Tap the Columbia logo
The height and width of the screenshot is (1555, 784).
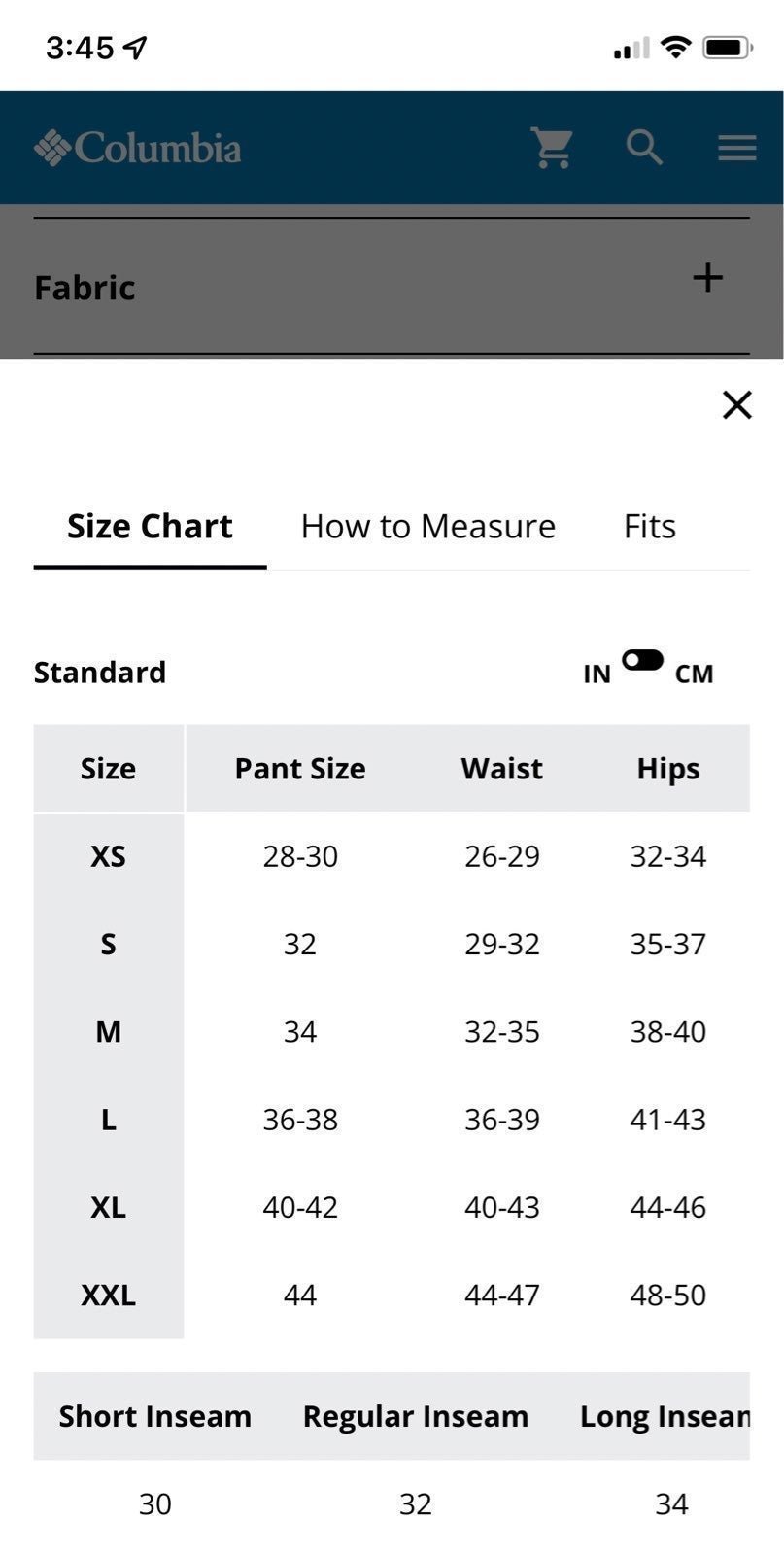tap(137, 148)
